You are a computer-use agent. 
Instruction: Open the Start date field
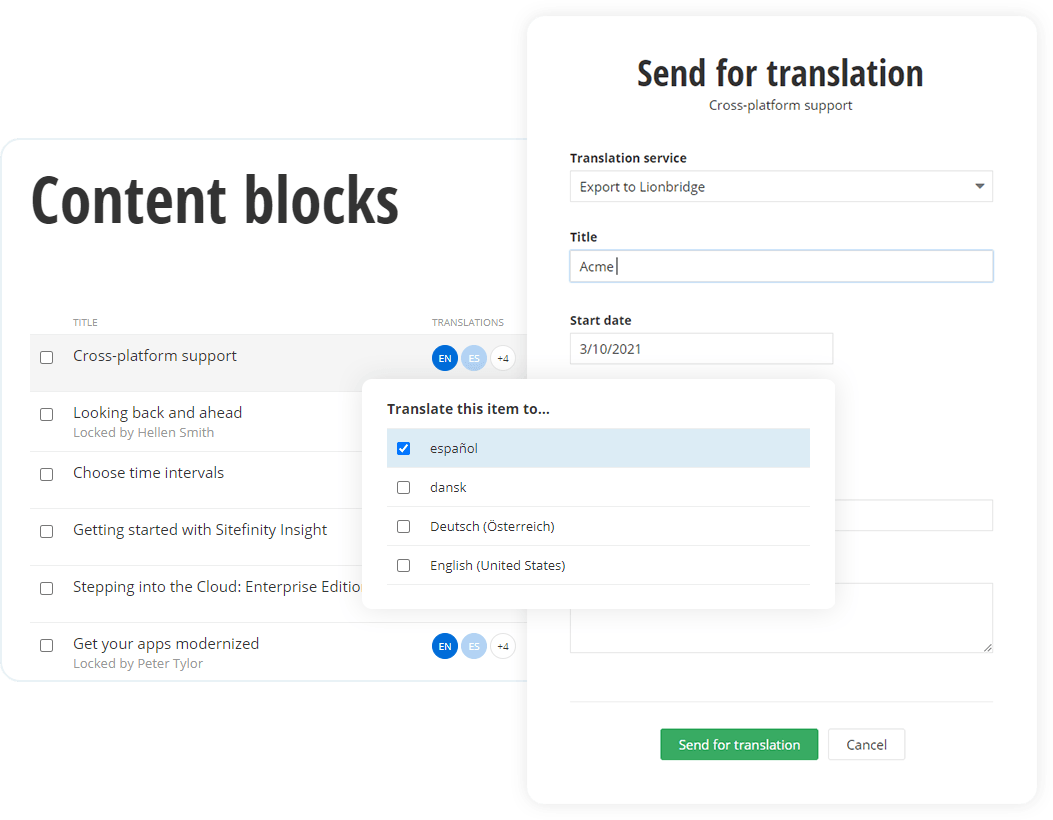701,348
